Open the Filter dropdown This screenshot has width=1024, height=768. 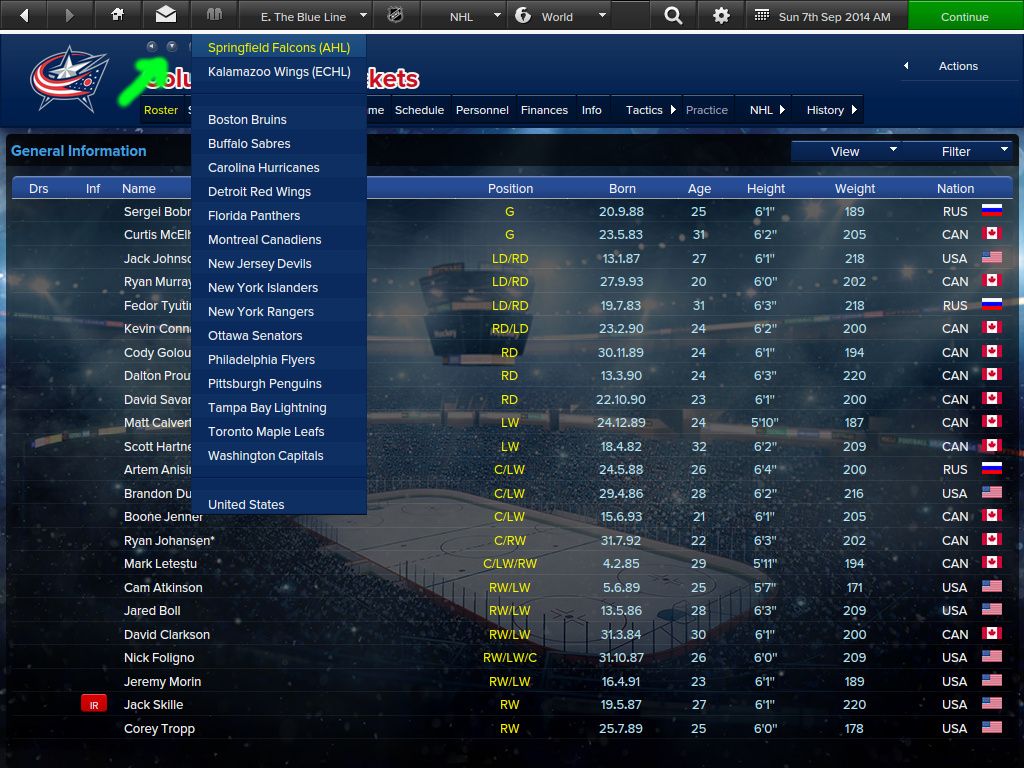coord(957,152)
